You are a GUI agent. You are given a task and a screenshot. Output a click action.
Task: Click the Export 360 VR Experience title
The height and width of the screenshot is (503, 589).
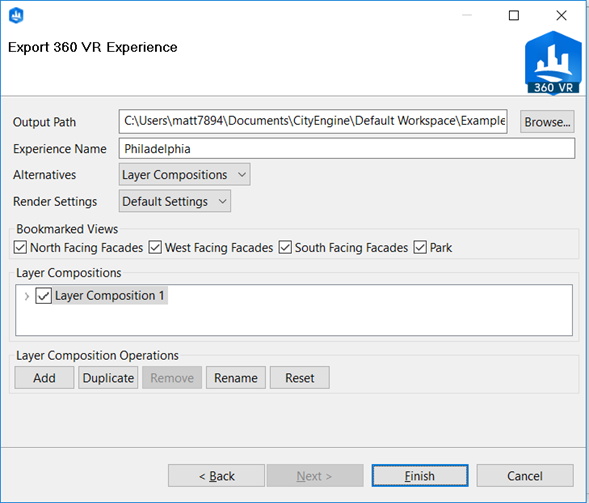pos(92,47)
